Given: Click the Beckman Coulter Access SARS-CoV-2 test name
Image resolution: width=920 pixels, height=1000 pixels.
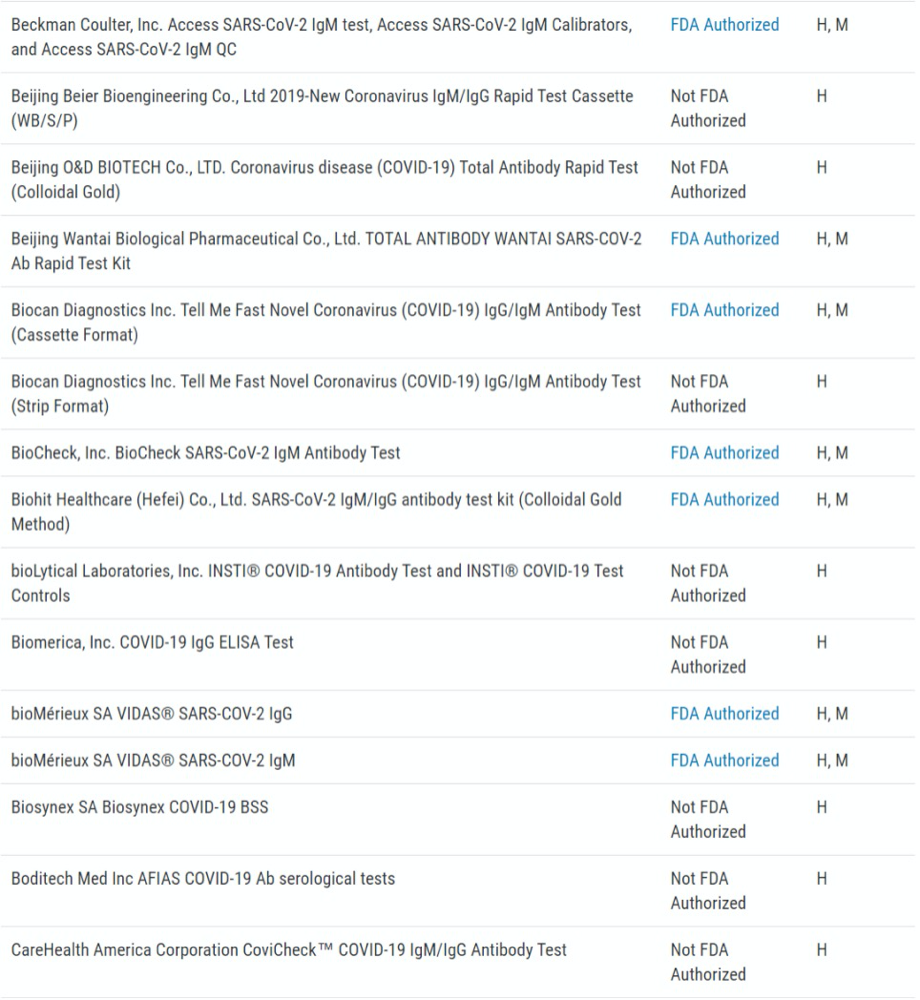Looking at the screenshot, I should pyautogui.click(x=321, y=37).
